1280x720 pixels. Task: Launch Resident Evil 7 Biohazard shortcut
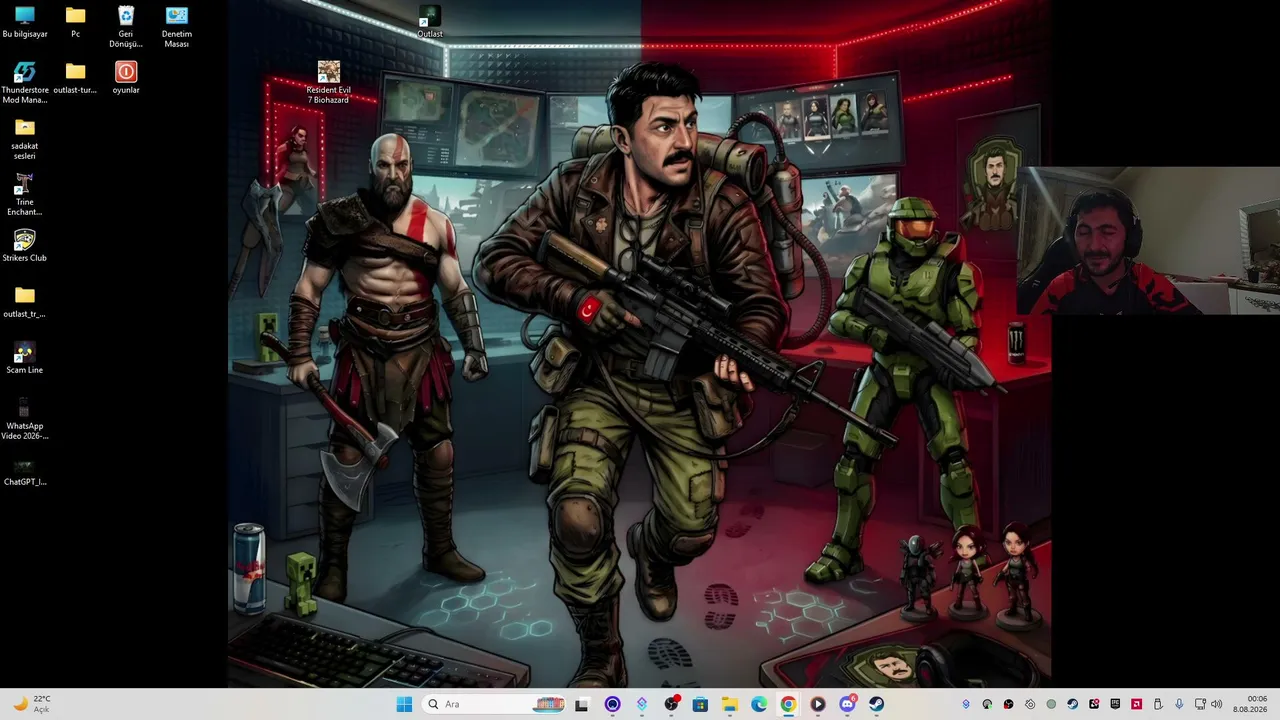point(328,83)
